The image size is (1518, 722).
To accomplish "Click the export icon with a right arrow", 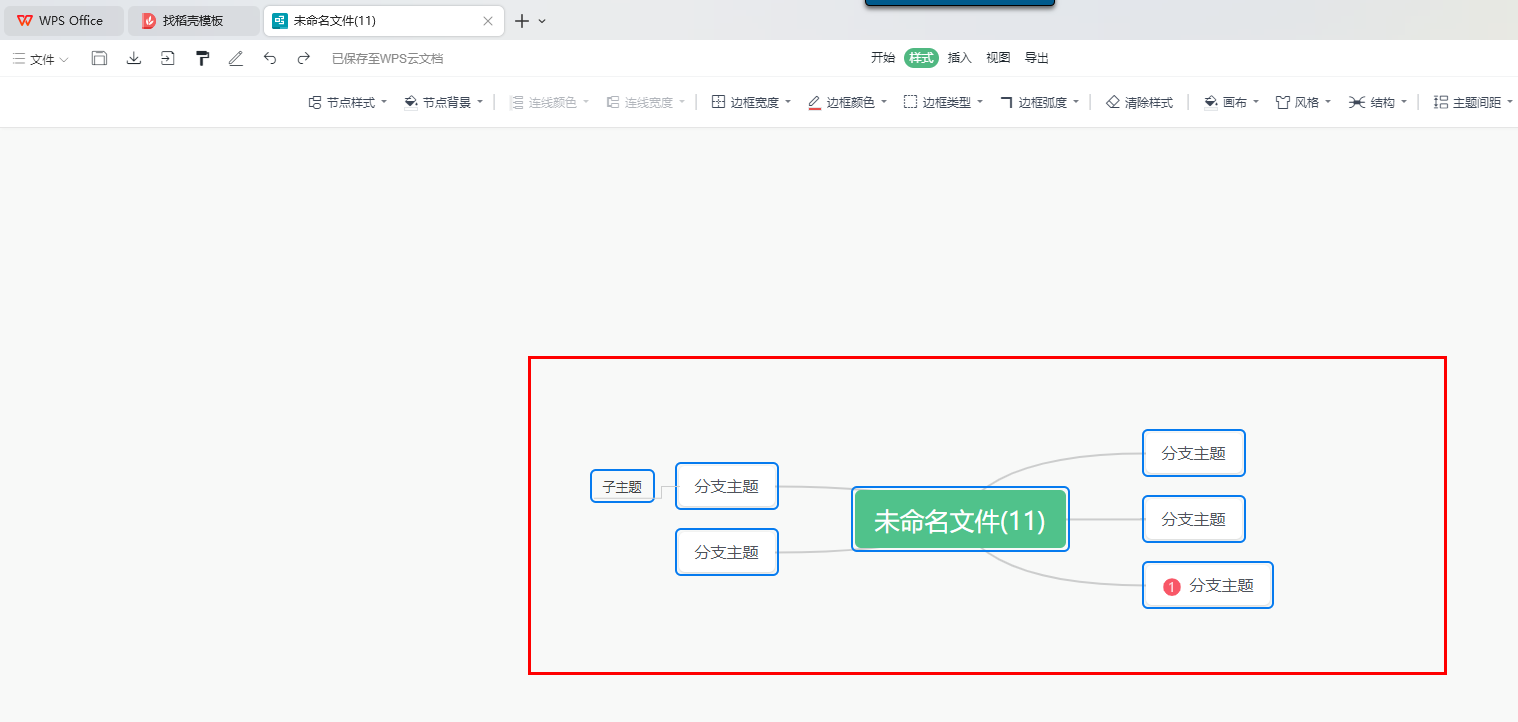I will (x=168, y=59).
